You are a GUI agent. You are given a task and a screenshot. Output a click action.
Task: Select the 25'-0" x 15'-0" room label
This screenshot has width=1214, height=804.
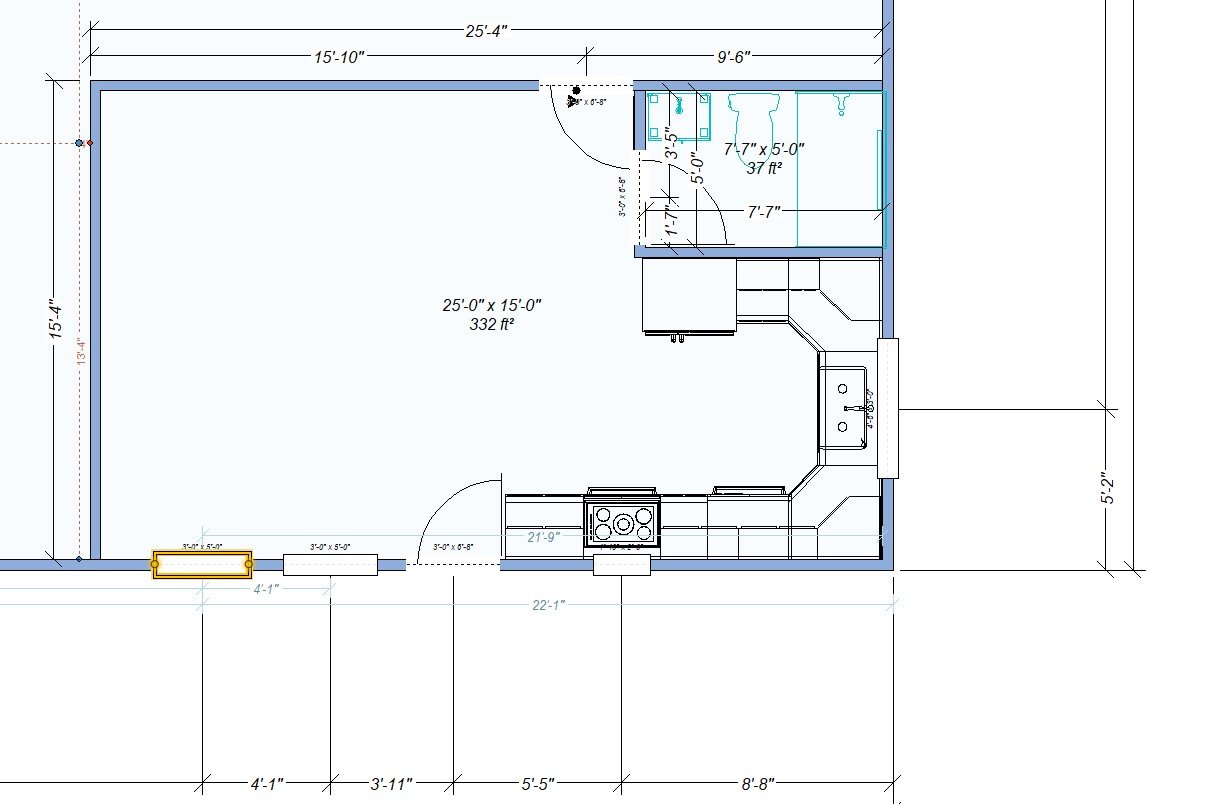click(x=492, y=305)
